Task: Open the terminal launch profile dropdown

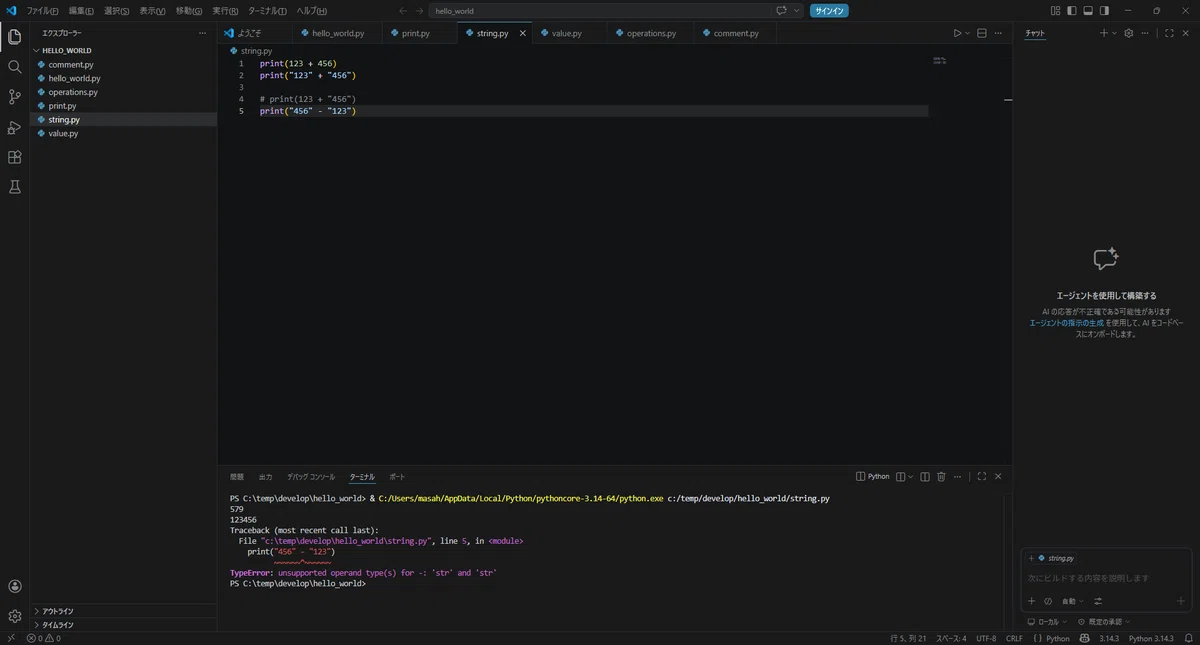Action: [x=910, y=477]
